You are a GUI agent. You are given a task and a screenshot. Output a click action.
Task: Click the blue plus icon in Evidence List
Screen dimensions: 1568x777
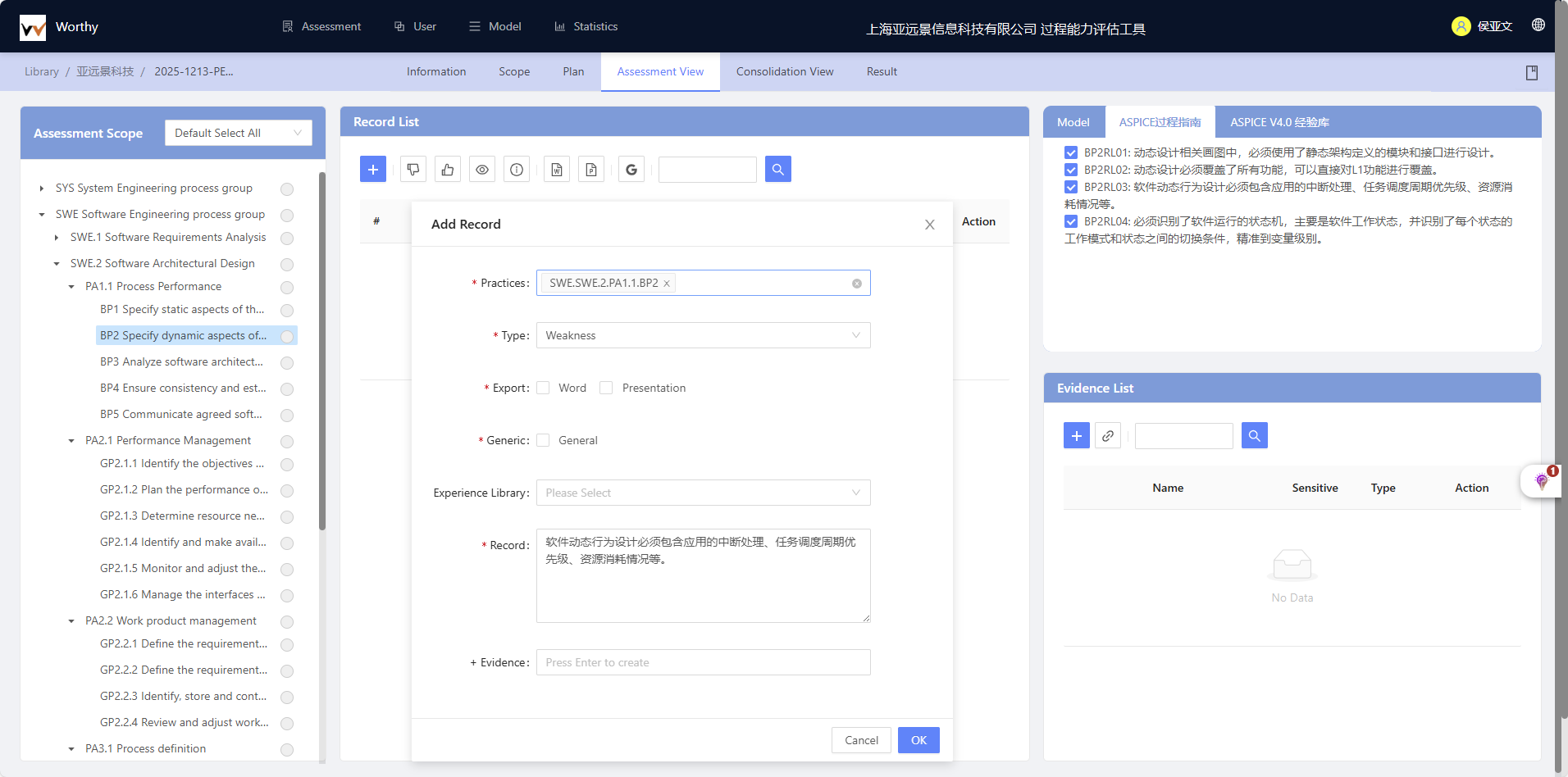click(x=1077, y=436)
